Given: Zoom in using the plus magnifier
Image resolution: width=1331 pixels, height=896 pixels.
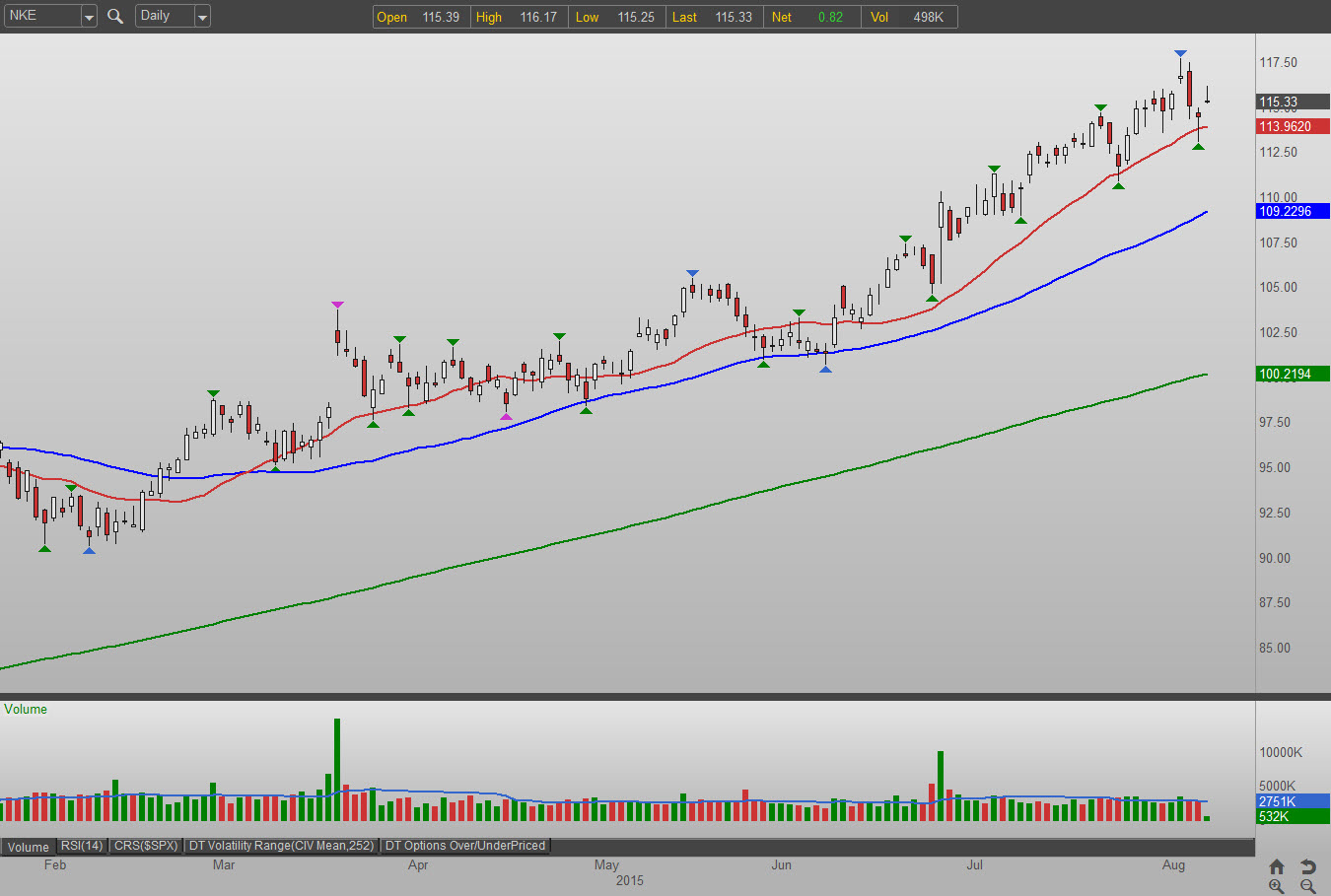Looking at the screenshot, I should pos(1277,886).
